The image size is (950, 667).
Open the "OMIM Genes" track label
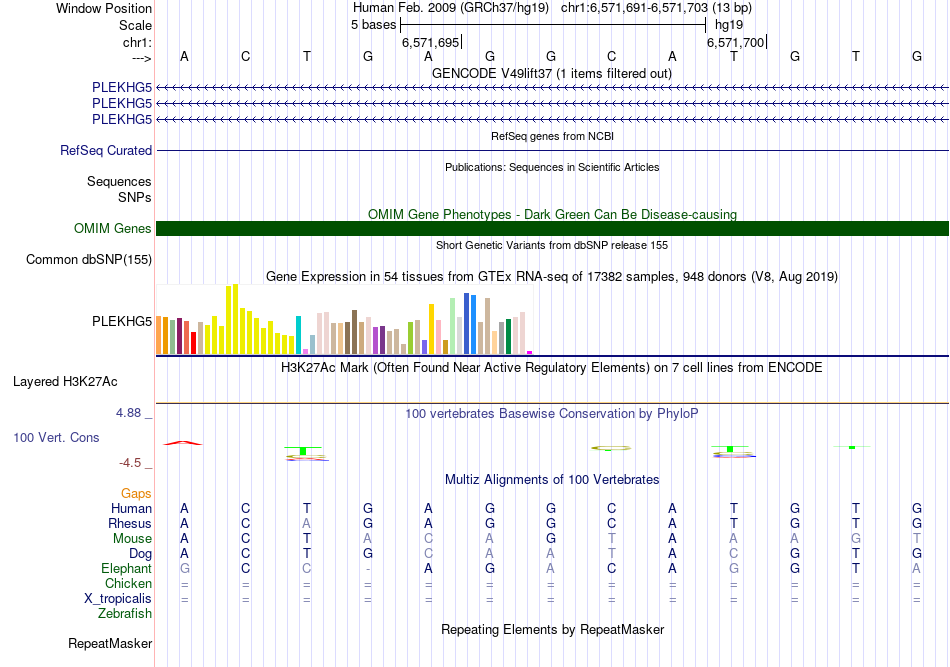click(x=113, y=228)
